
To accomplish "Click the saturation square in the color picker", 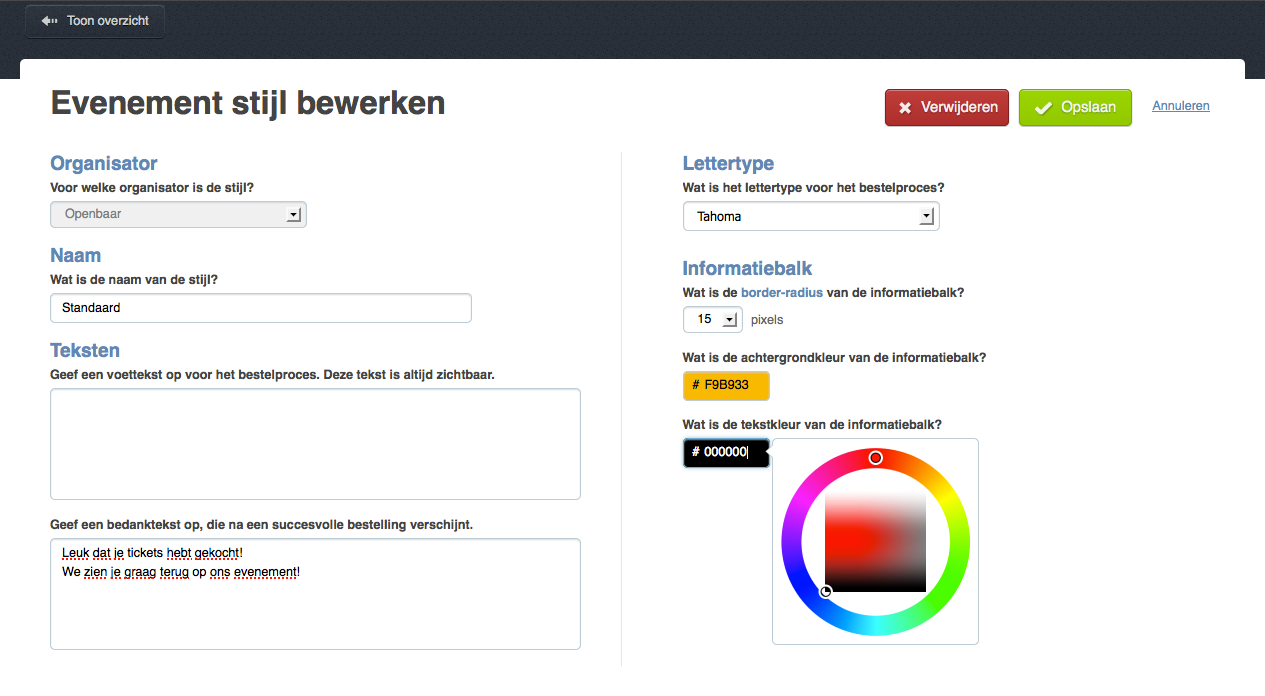I will (x=875, y=542).
